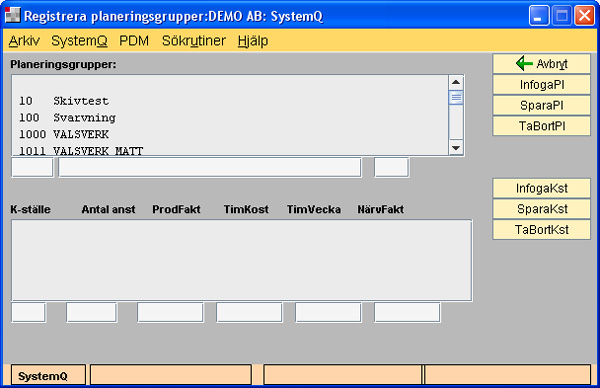Click the application icon in title bar
Image resolution: width=600 pixels, height=388 pixels.
pyautogui.click(x=13, y=15)
